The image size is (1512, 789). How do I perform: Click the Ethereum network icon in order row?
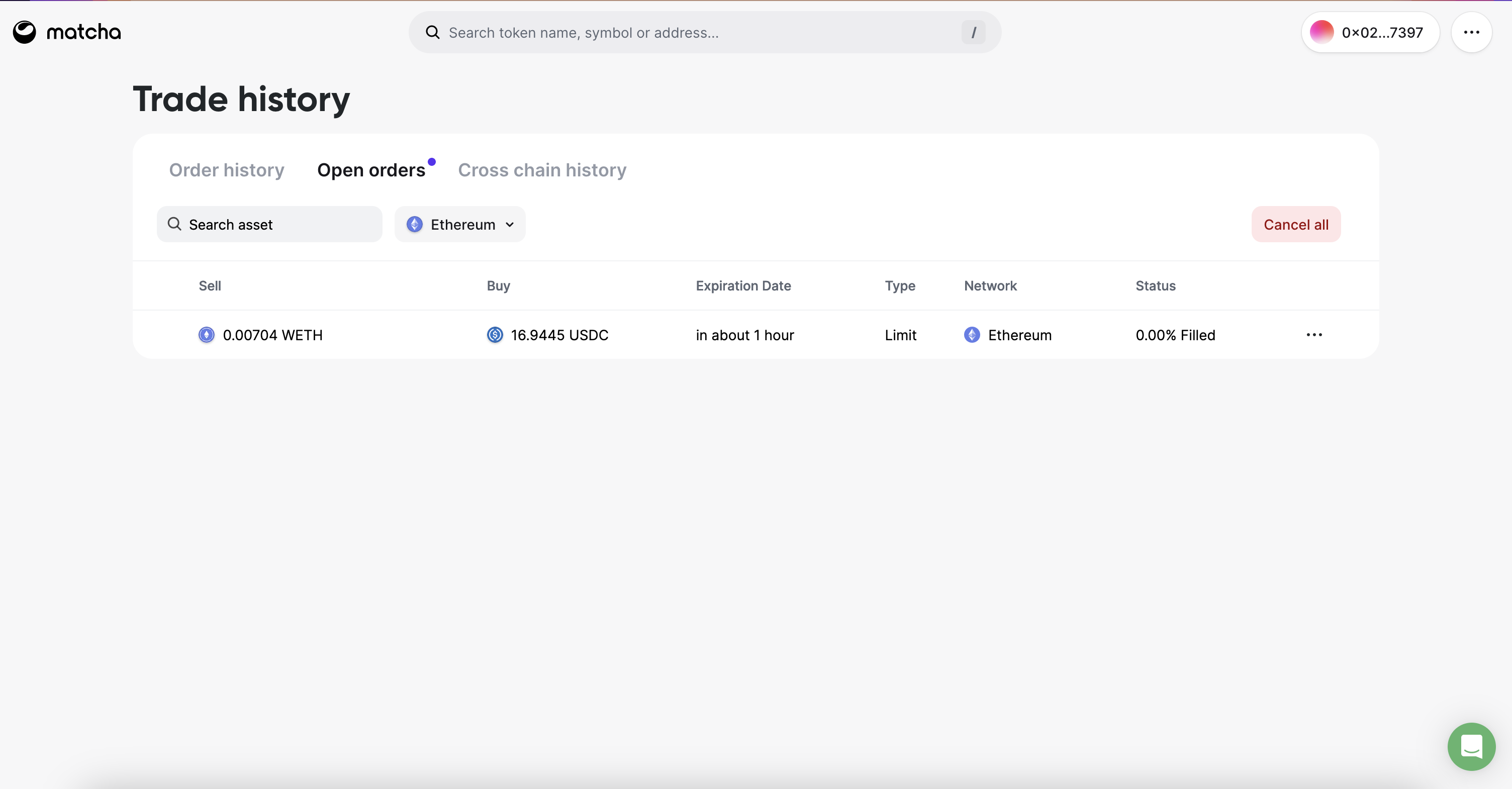(972, 335)
